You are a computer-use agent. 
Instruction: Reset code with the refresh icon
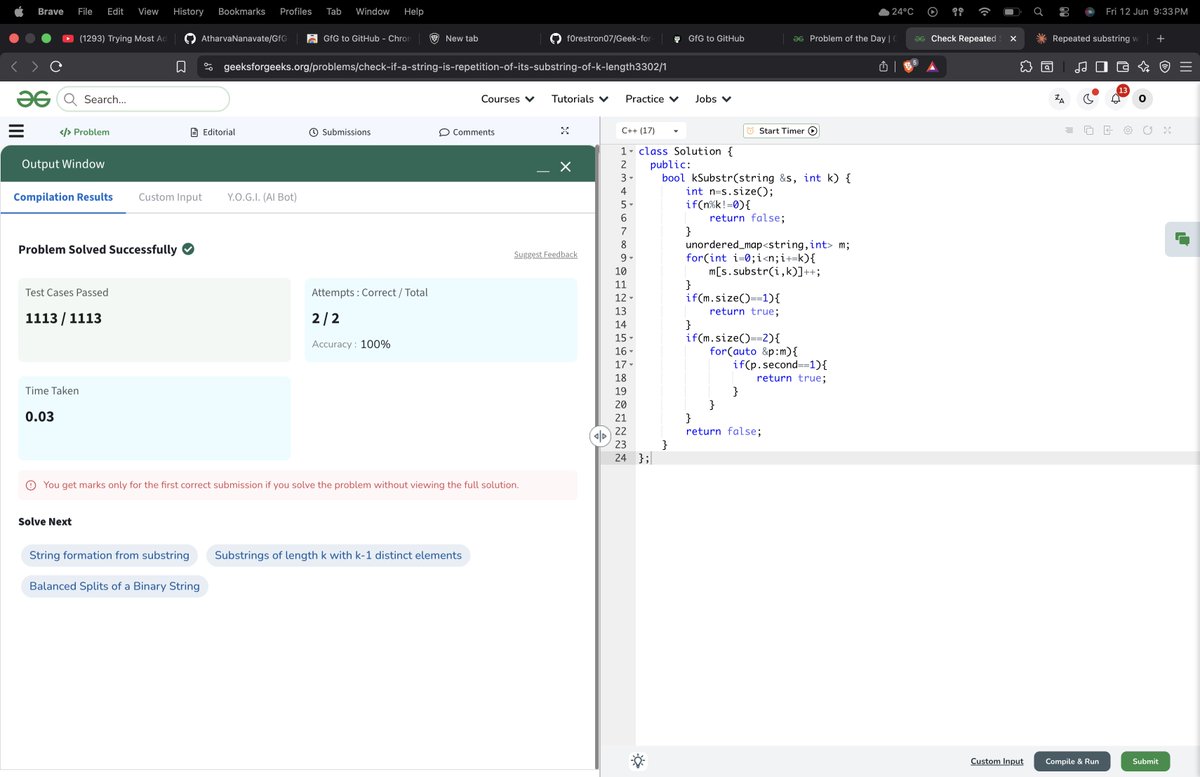(x=1147, y=131)
